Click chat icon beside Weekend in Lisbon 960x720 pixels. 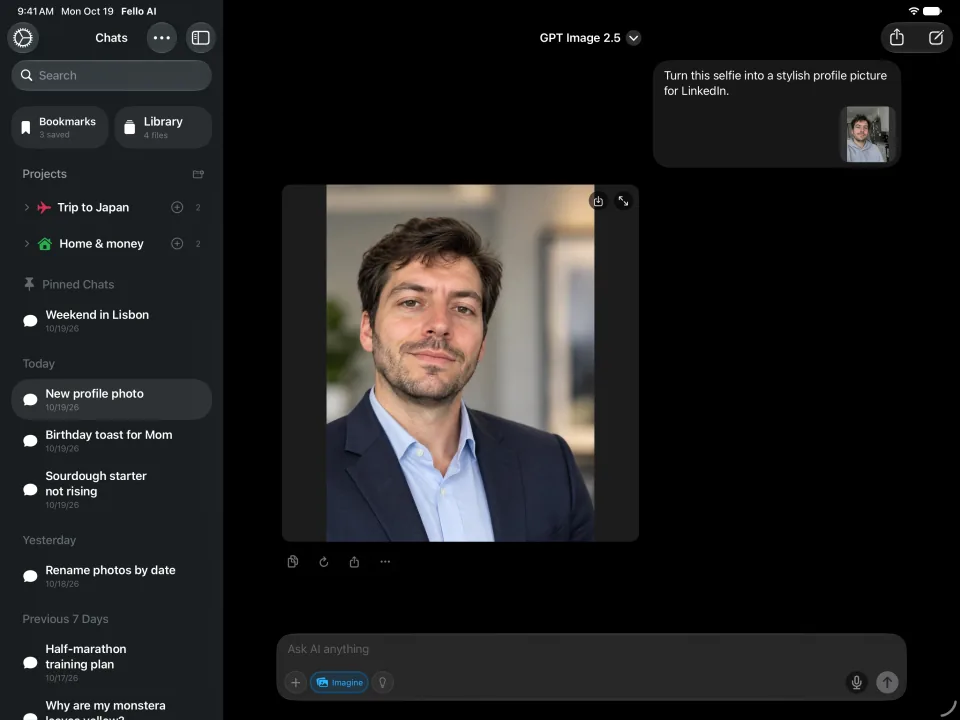click(x=30, y=321)
